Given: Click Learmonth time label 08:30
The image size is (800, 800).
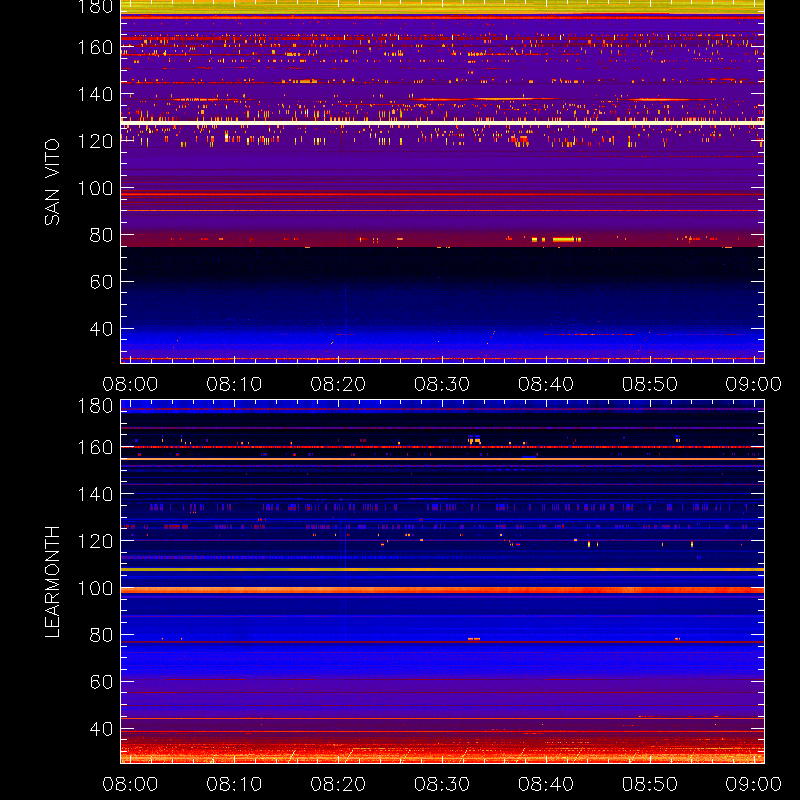Looking at the screenshot, I should click(442, 784).
